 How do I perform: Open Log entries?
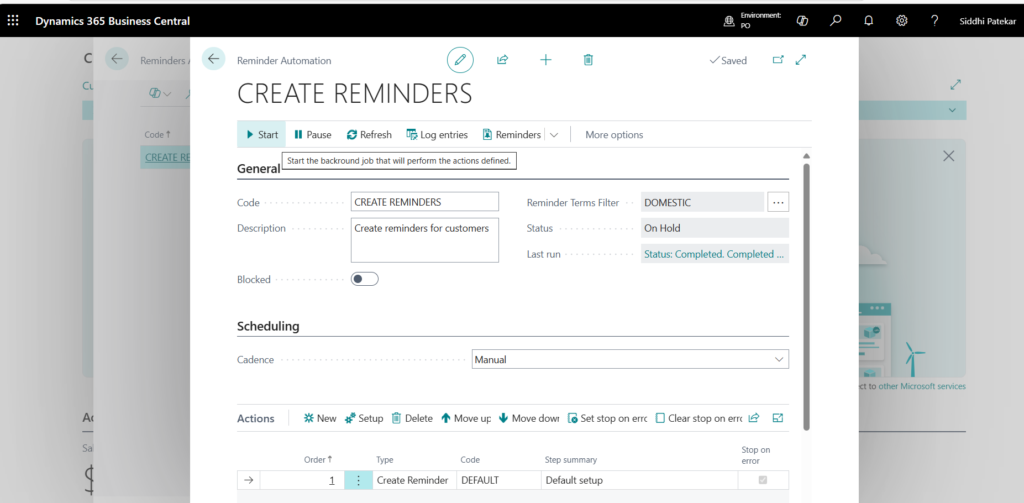coord(437,135)
